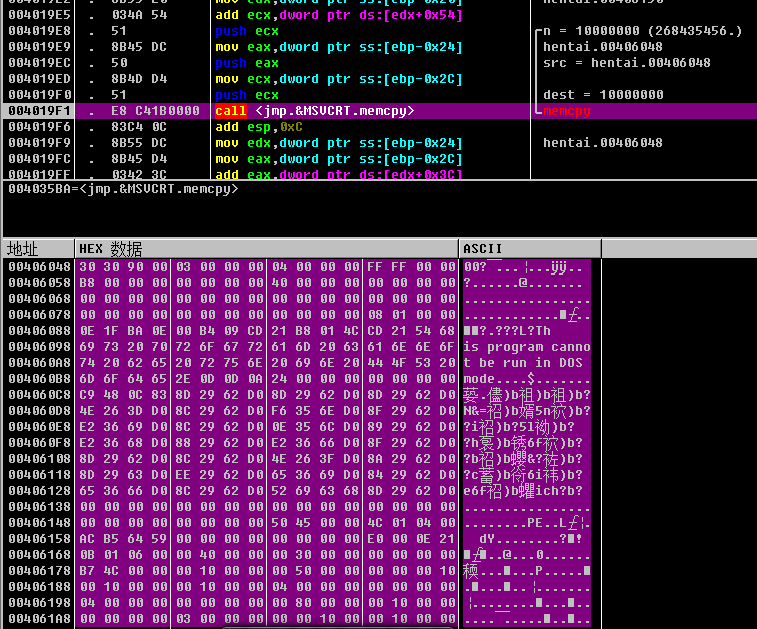Click dump address 004060C8
This screenshot has width=757, height=629.
point(39,395)
